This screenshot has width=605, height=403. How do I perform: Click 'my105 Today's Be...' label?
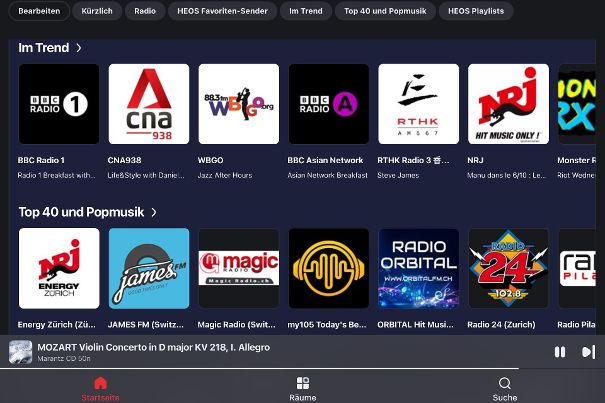pyautogui.click(x=327, y=325)
